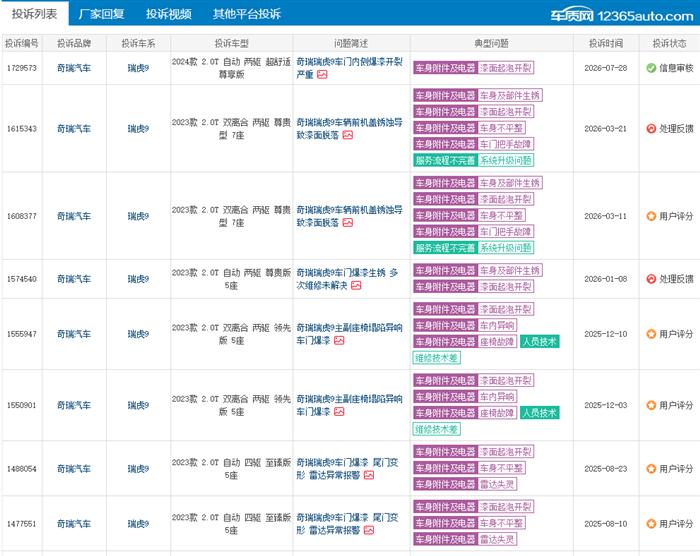The image size is (700, 556).
Task: Click green check status icon for 1729573
Action: [651, 68]
